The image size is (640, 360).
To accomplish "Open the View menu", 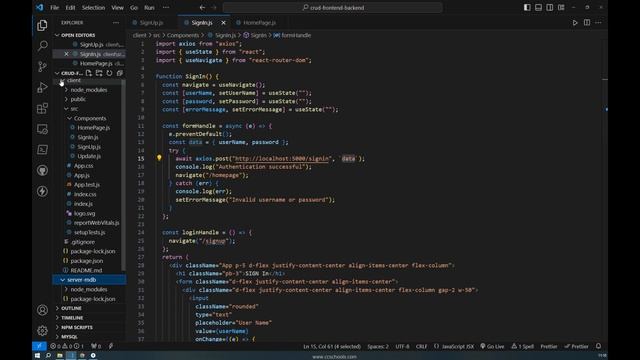I will pyautogui.click(x=117, y=7).
